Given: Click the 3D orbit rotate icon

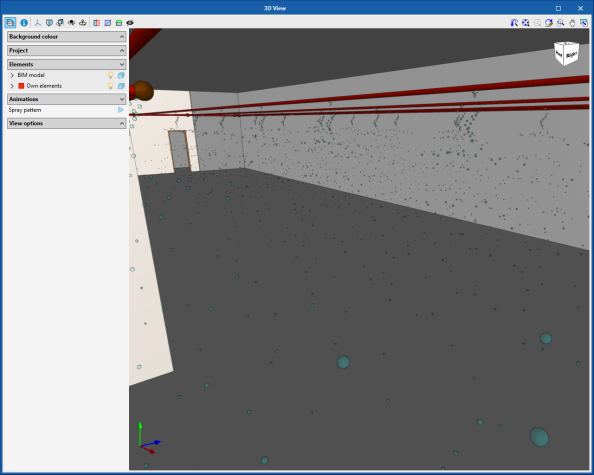Looking at the screenshot, I should (x=549, y=23).
